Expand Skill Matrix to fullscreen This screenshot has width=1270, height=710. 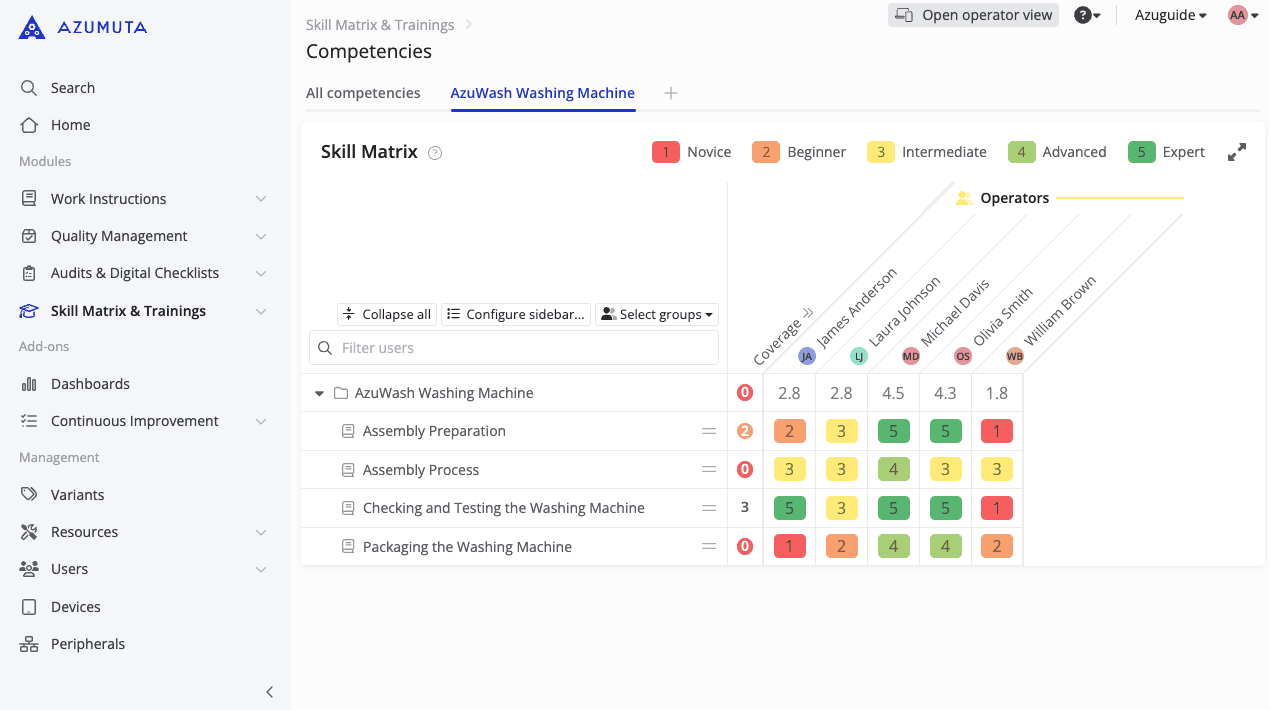[1237, 152]
